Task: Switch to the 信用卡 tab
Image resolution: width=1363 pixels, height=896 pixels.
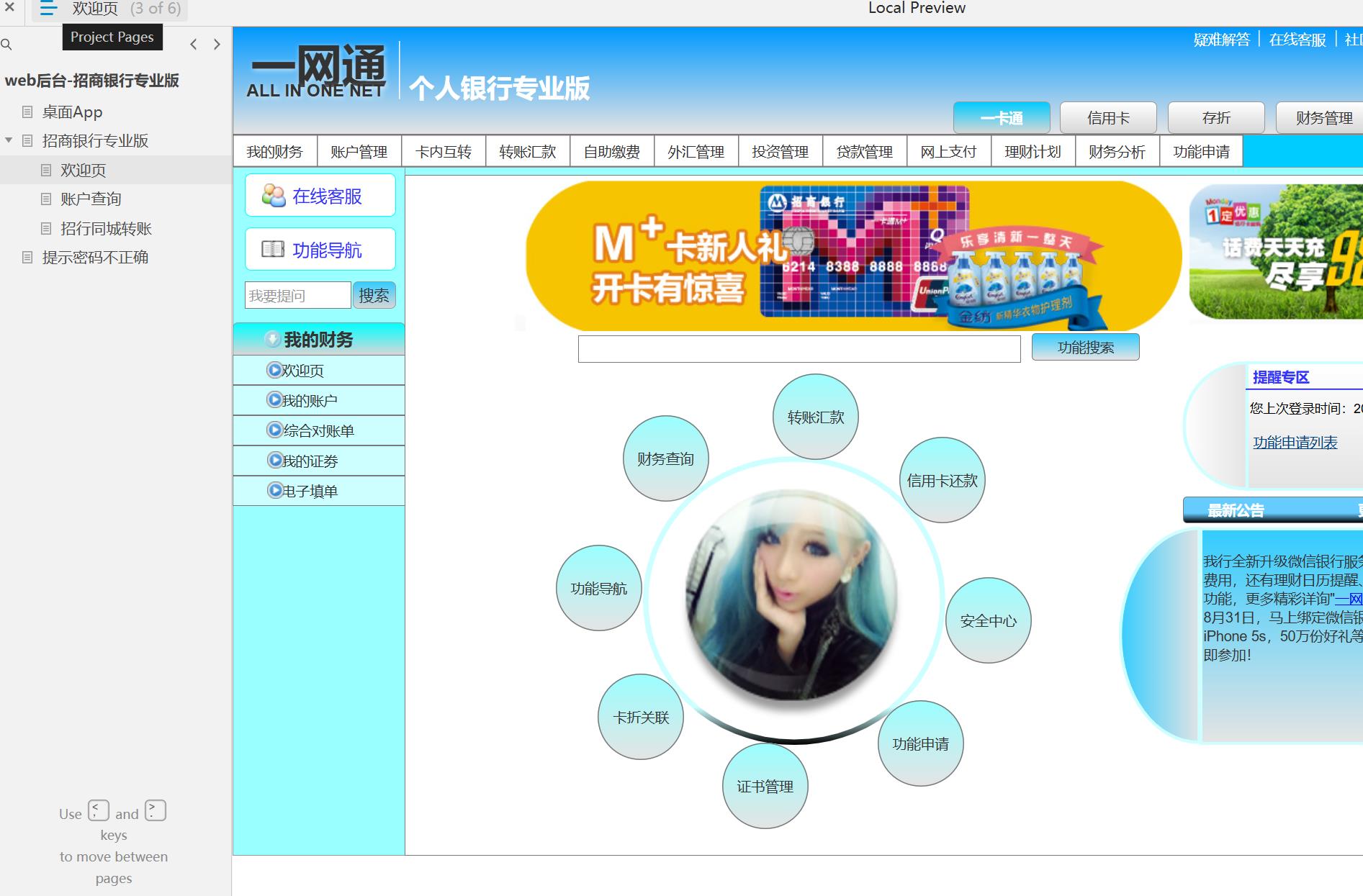Action: (x=1108, y=117)
